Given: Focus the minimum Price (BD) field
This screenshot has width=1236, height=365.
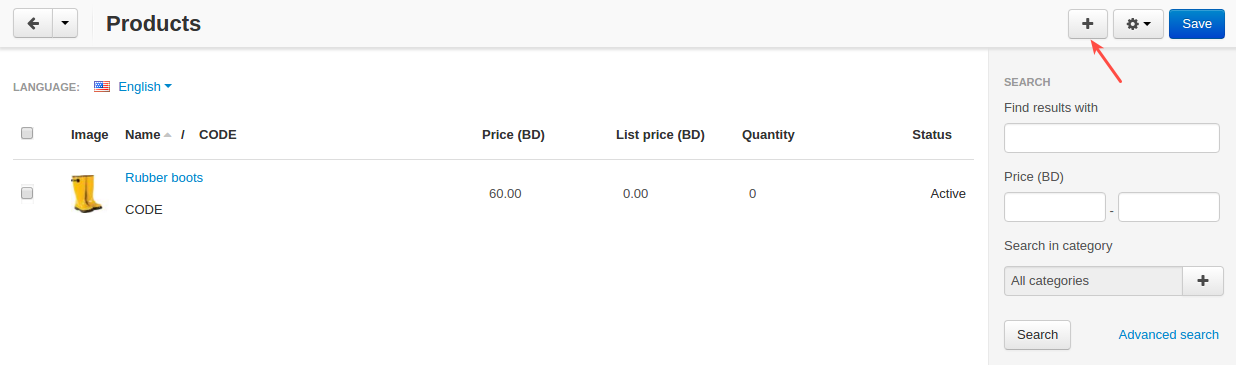Looking at the screenshot, I should coord(1055,207).
